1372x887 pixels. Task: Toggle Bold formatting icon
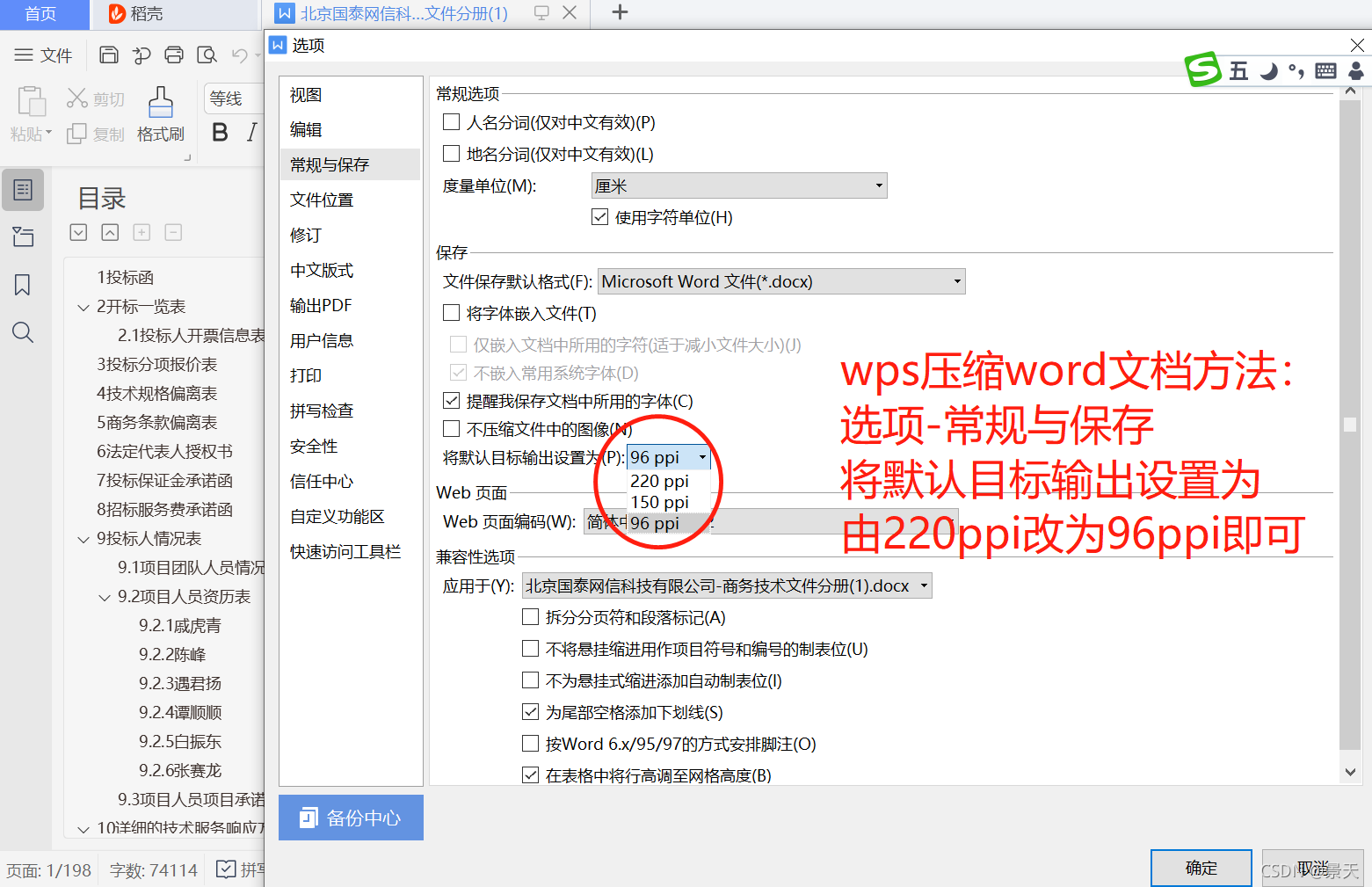click(221, 132)
